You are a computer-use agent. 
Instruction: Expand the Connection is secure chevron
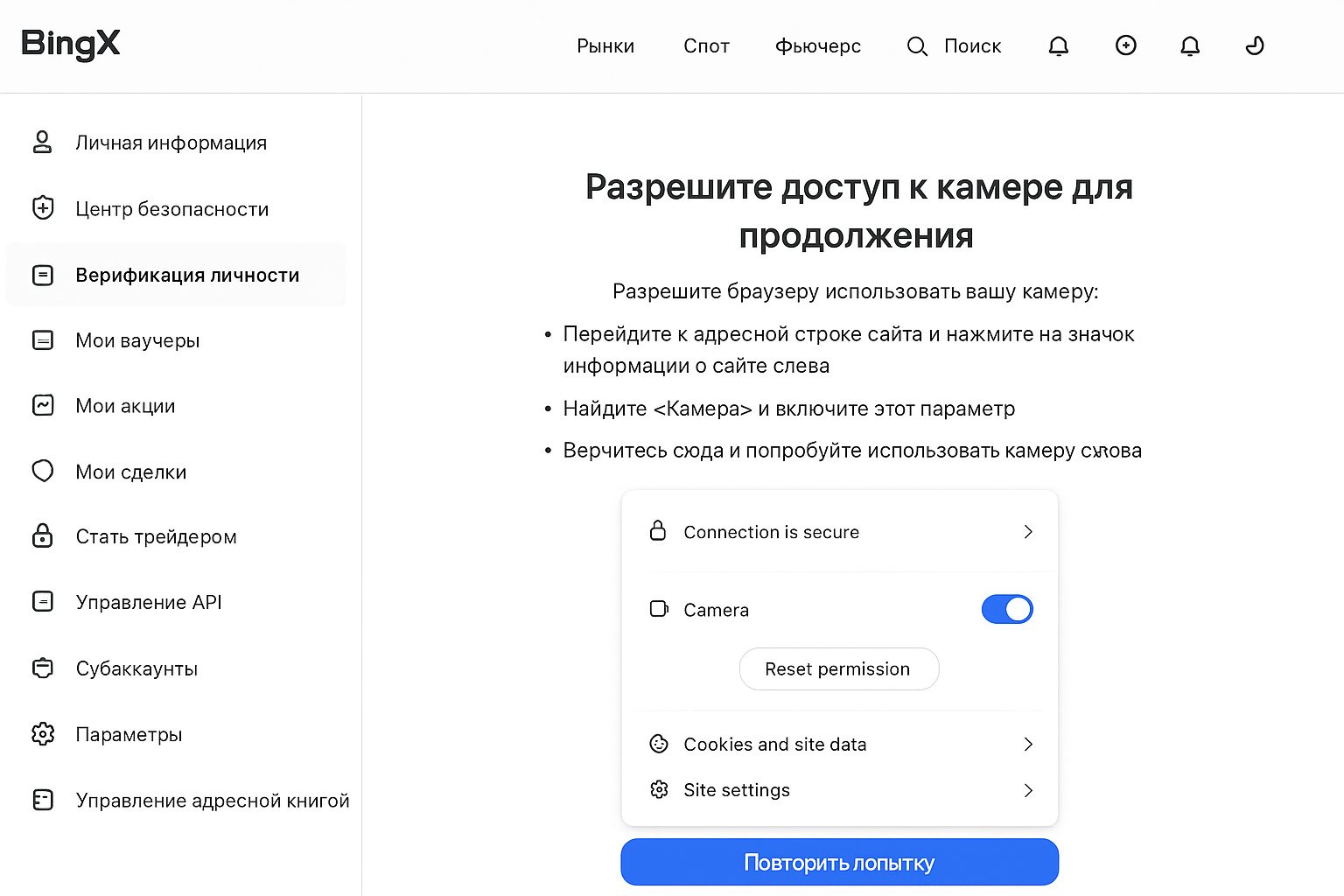tap(1028, 532)
